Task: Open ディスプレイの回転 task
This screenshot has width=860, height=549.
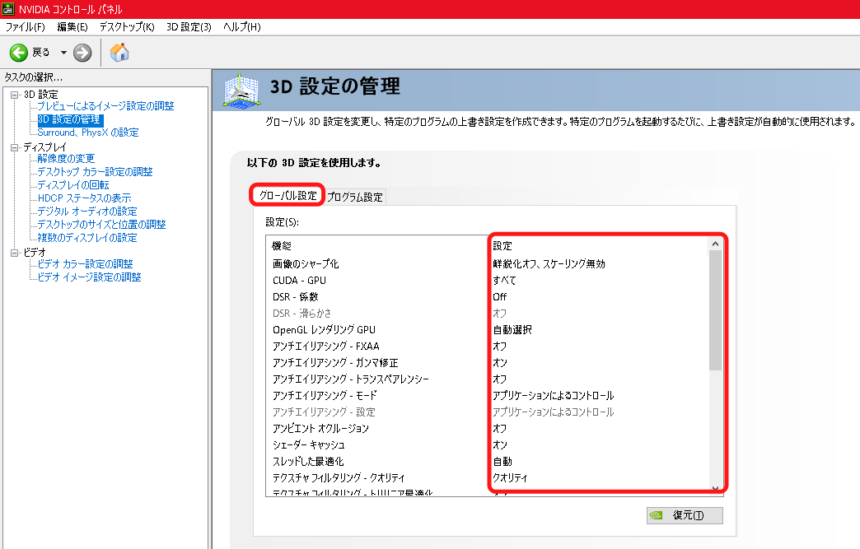Action: [x=73, y=185]
